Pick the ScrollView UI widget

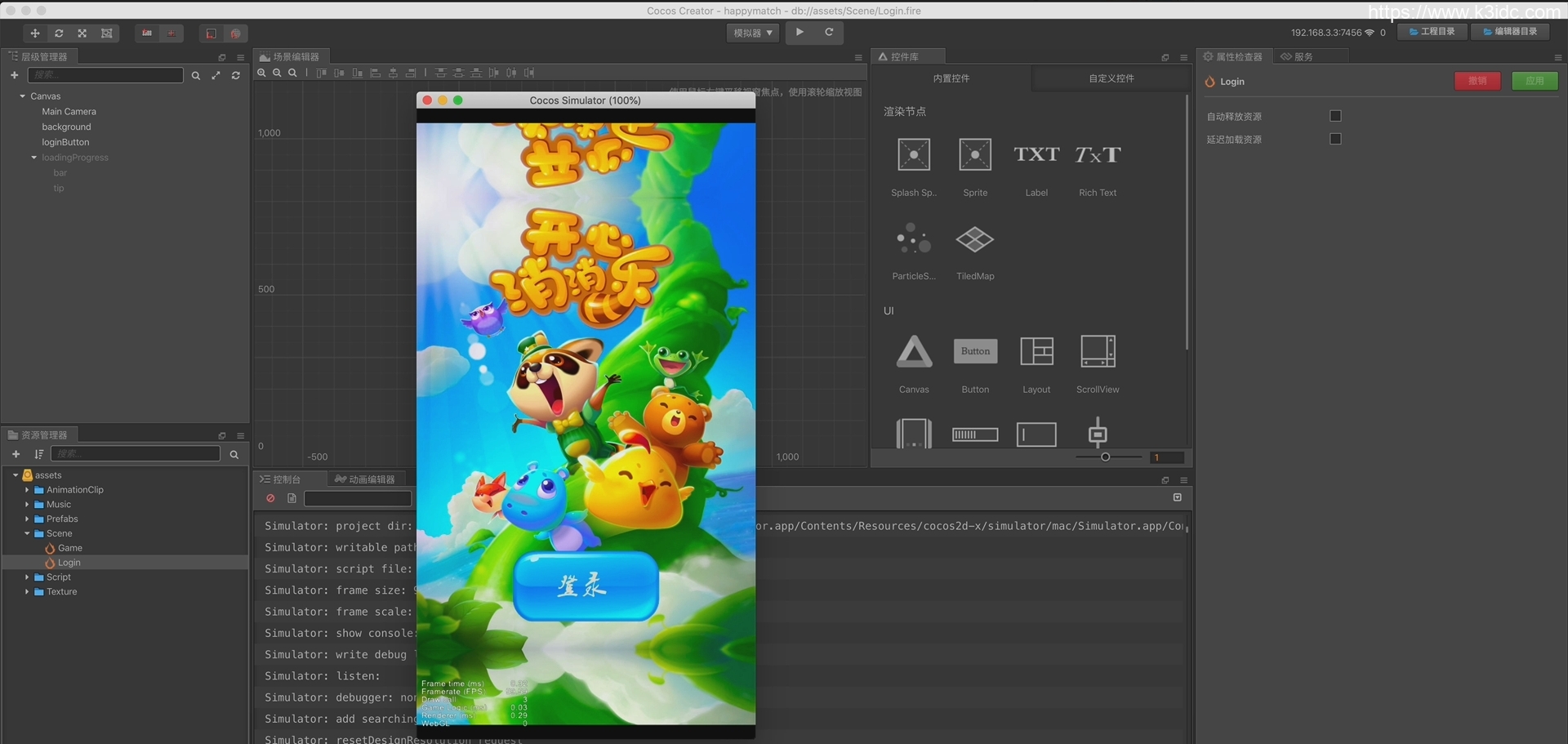[x=1097, y=352]
